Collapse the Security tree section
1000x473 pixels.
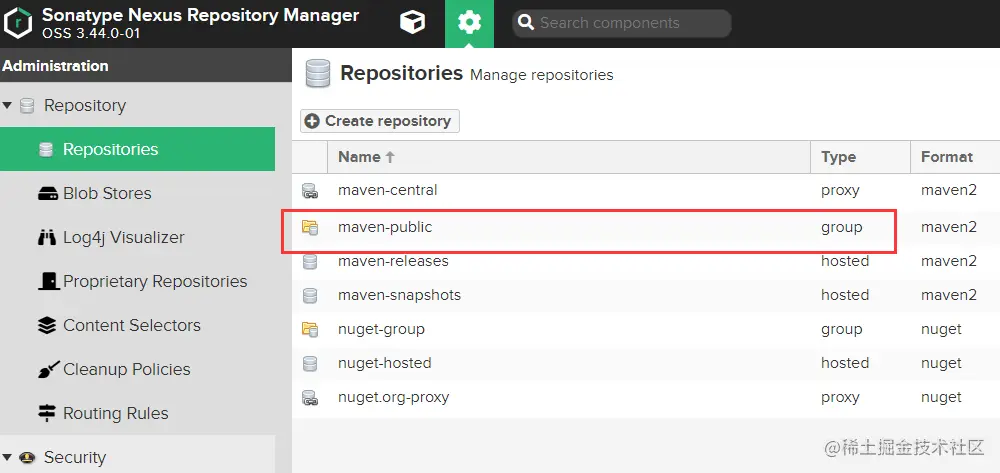(7, 457)
